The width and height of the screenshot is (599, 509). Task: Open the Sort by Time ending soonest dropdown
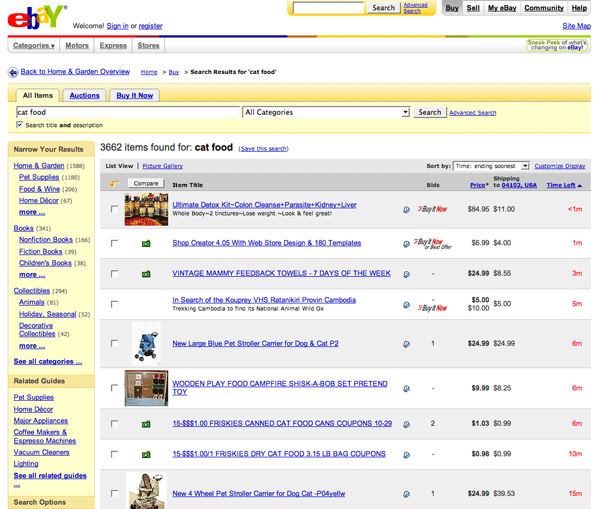click(x=491, y=166)
